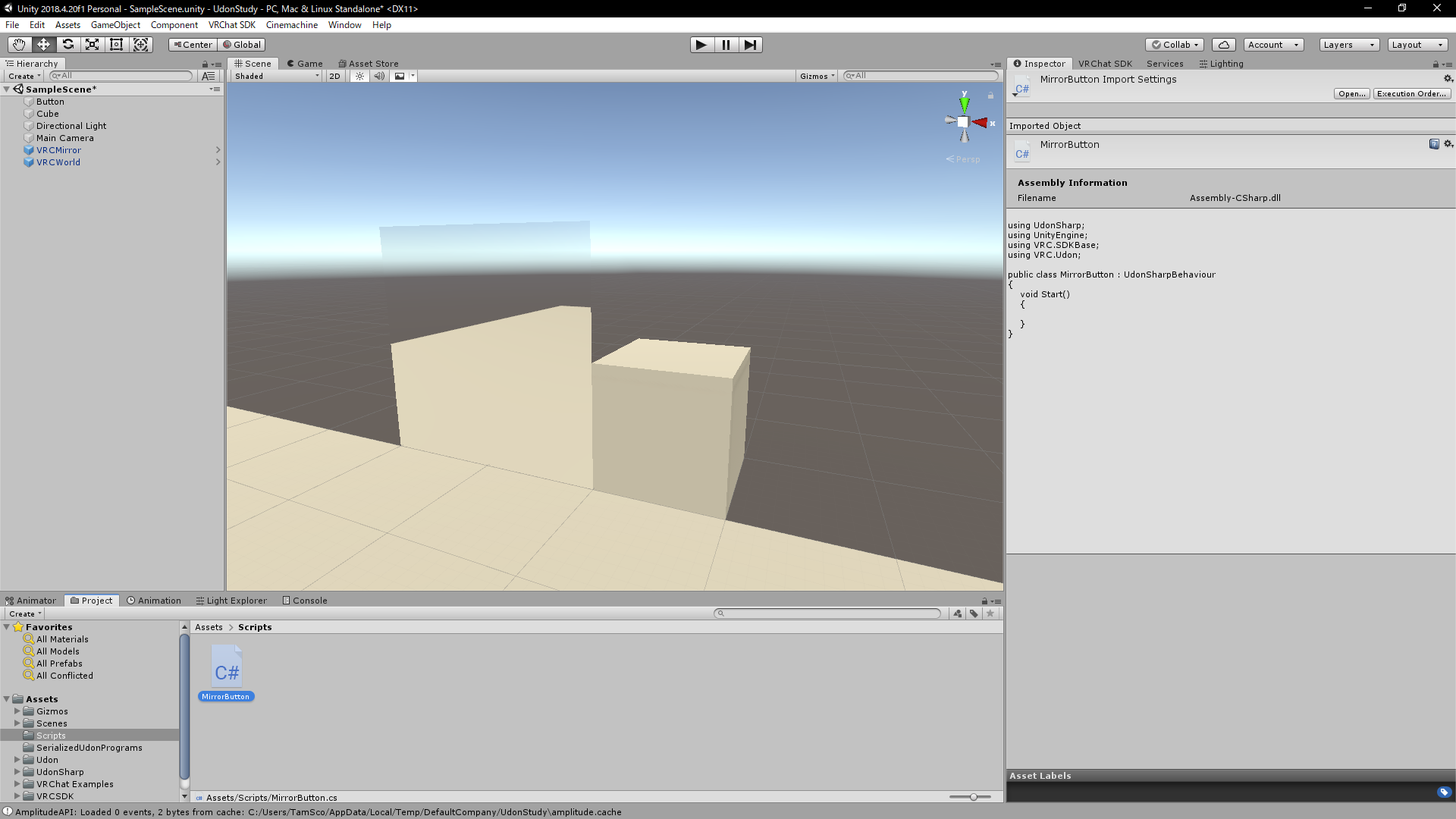Adjust the project icon size slider
Screen dimensions: 1456x819
[973, 797]
